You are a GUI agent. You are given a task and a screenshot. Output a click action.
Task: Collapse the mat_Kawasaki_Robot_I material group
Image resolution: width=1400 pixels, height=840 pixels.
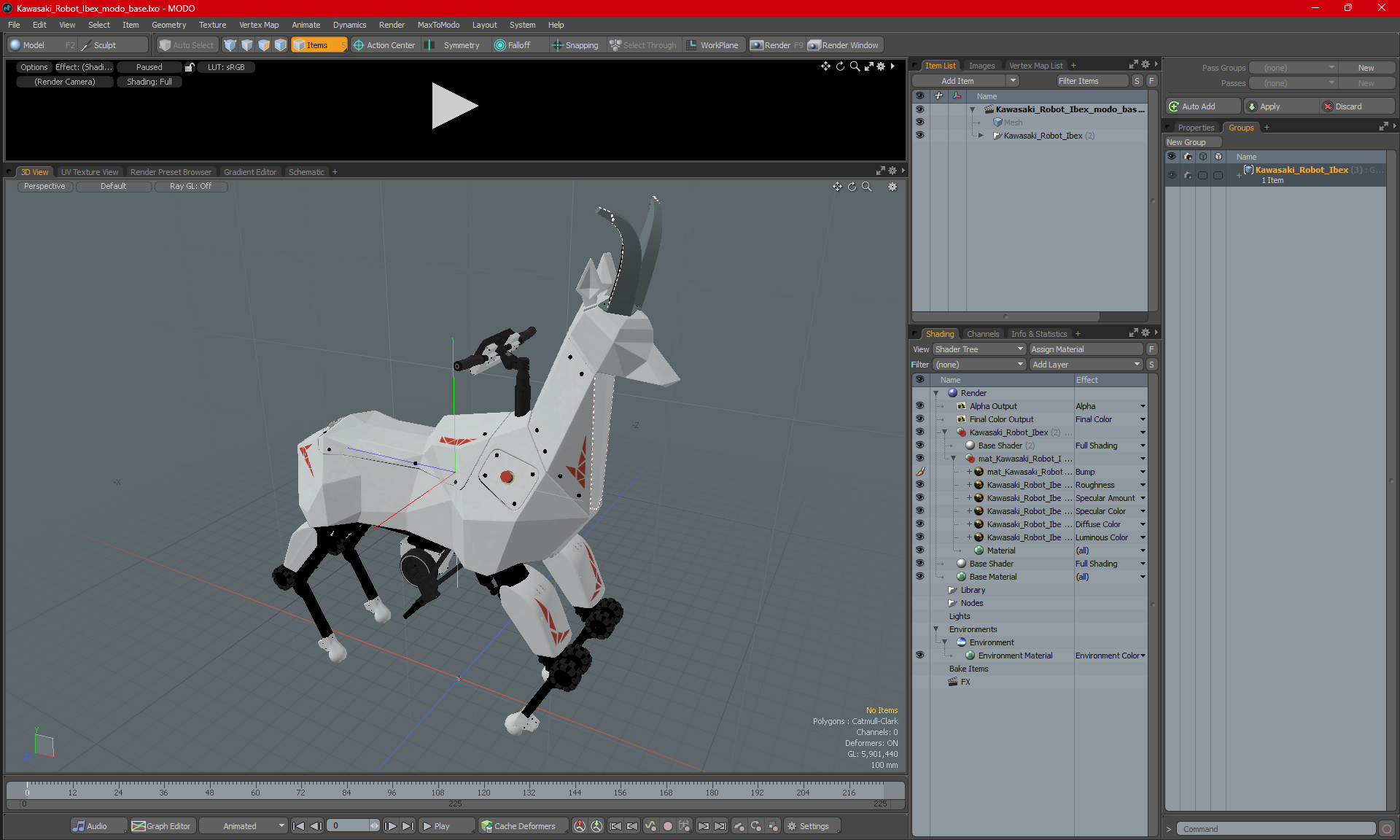pyautogui.click(x=954, y=459)
